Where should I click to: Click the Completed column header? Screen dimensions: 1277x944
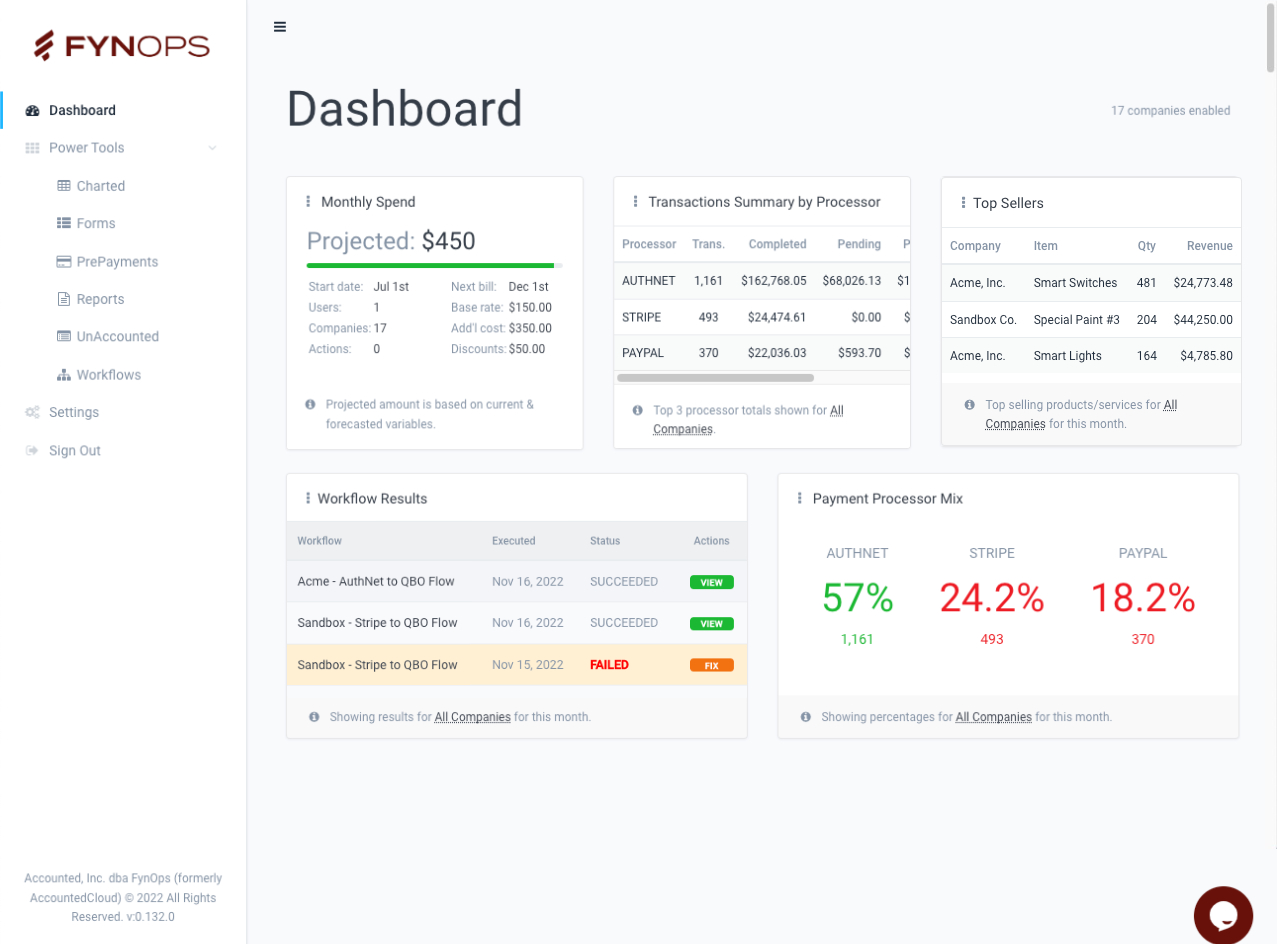pos(777,244)
